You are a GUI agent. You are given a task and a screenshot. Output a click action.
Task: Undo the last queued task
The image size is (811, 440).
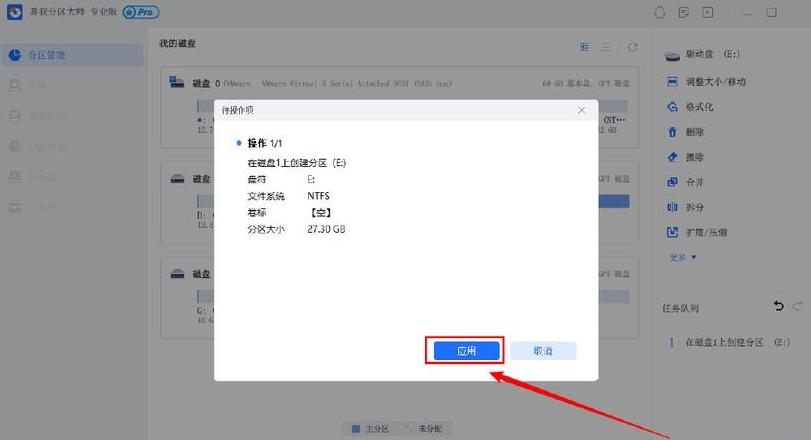tap(778, 306)
